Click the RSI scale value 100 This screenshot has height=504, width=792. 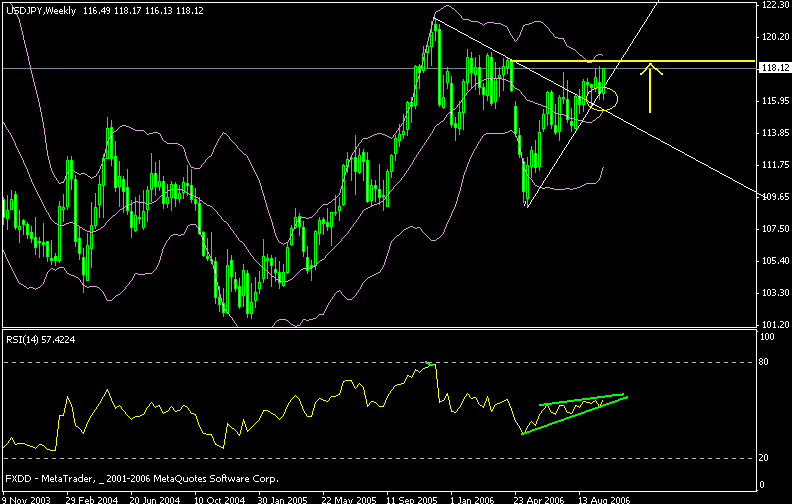point(767,337)
